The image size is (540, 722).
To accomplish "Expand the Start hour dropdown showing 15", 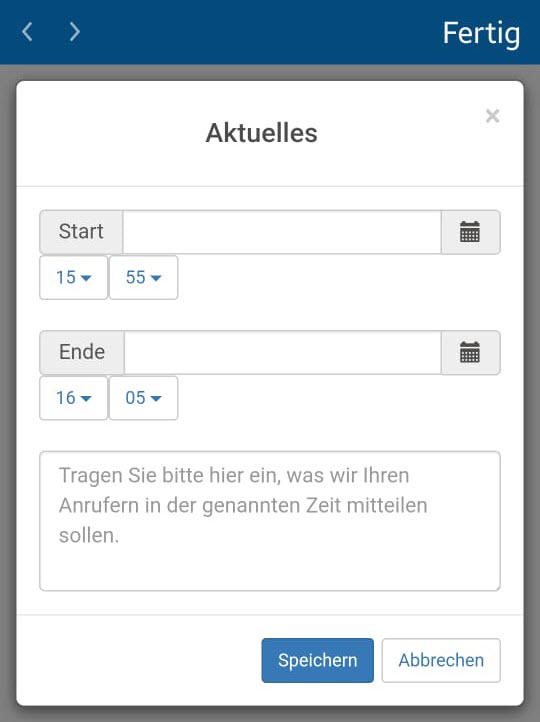I will pos(74,278).
